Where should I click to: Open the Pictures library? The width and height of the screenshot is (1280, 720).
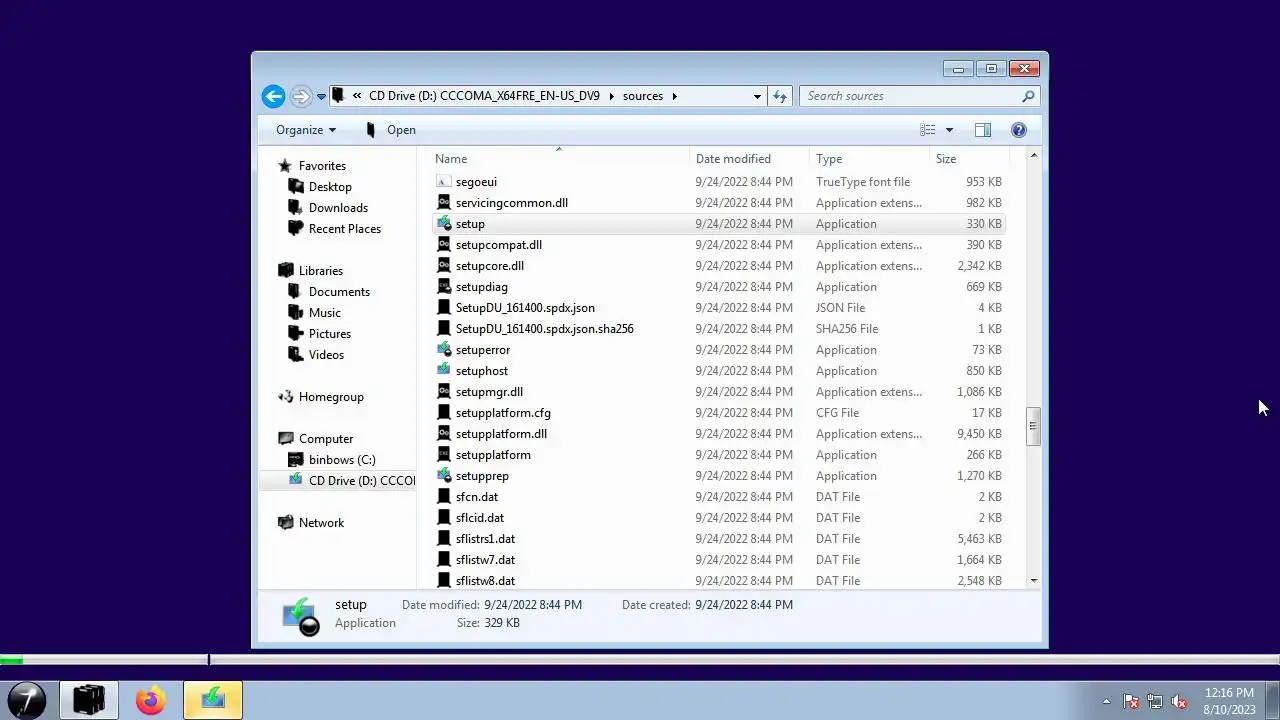pyautogui.click(x=329, y=334)
